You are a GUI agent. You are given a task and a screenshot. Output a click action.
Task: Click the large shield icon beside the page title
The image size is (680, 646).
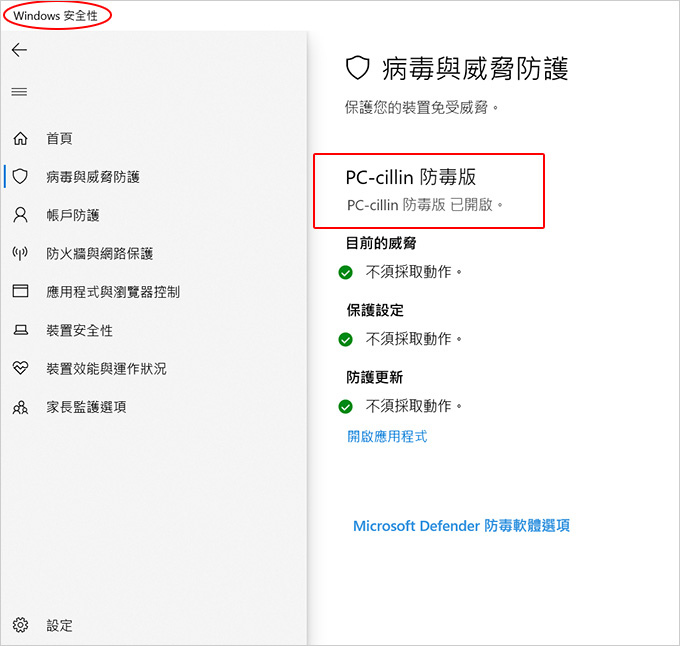pos(357,69)
